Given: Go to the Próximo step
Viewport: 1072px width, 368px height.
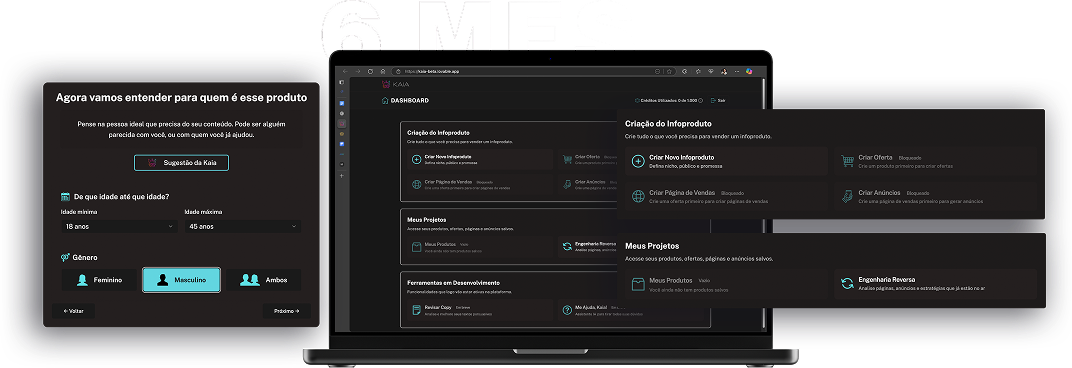Looking at the screenshot, I should pyautogui.click(x=286, y=311).
